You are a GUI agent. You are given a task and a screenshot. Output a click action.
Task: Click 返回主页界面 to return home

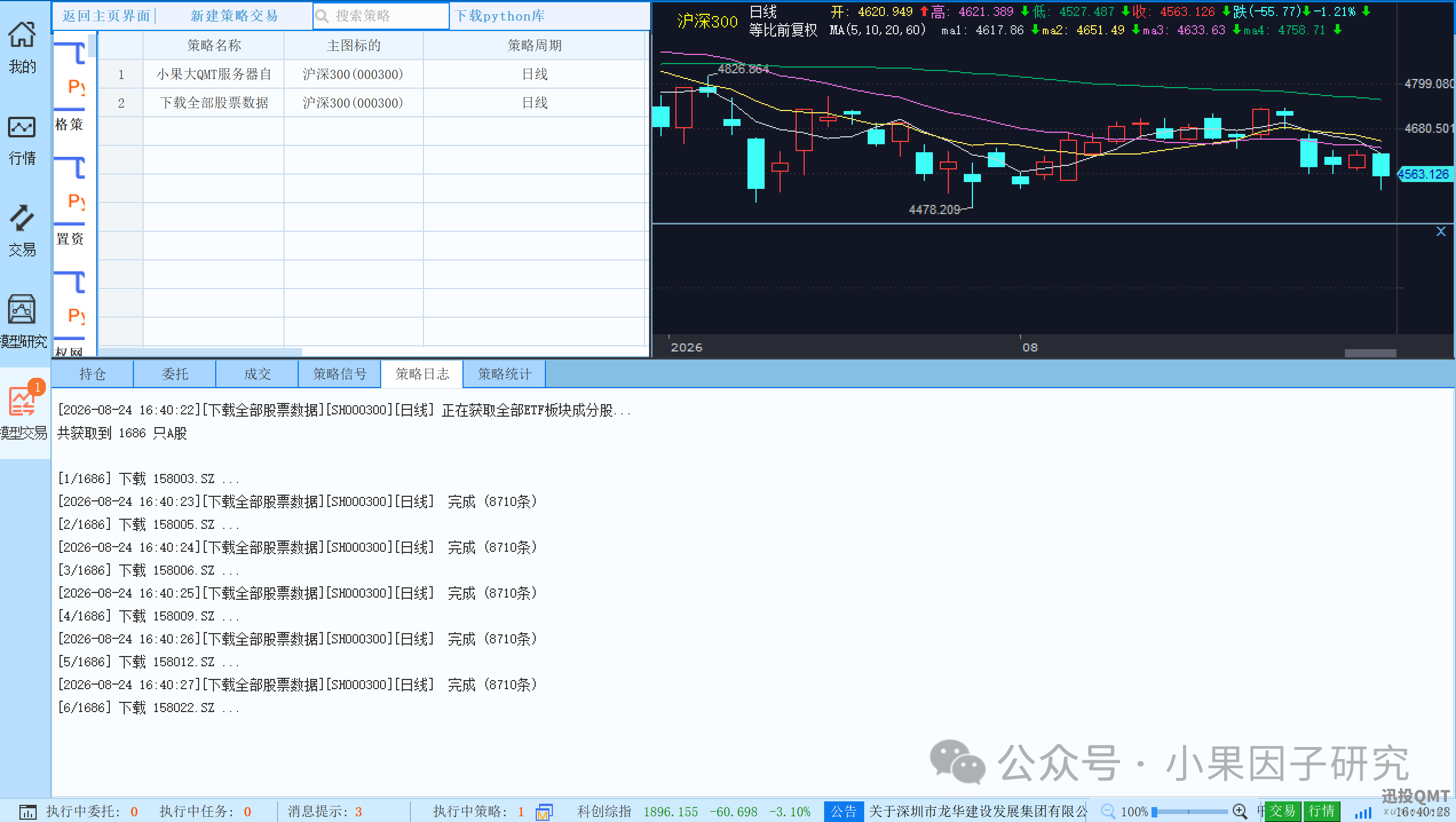[x=106, y=16]
